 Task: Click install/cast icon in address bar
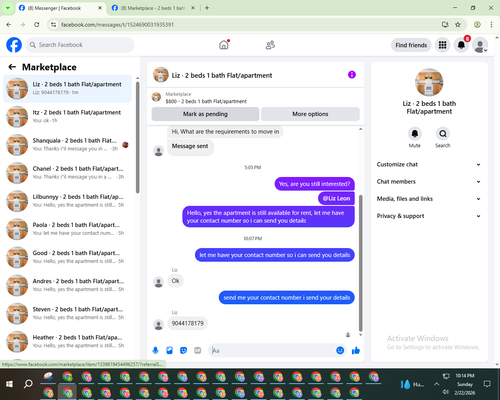point(445,24)
